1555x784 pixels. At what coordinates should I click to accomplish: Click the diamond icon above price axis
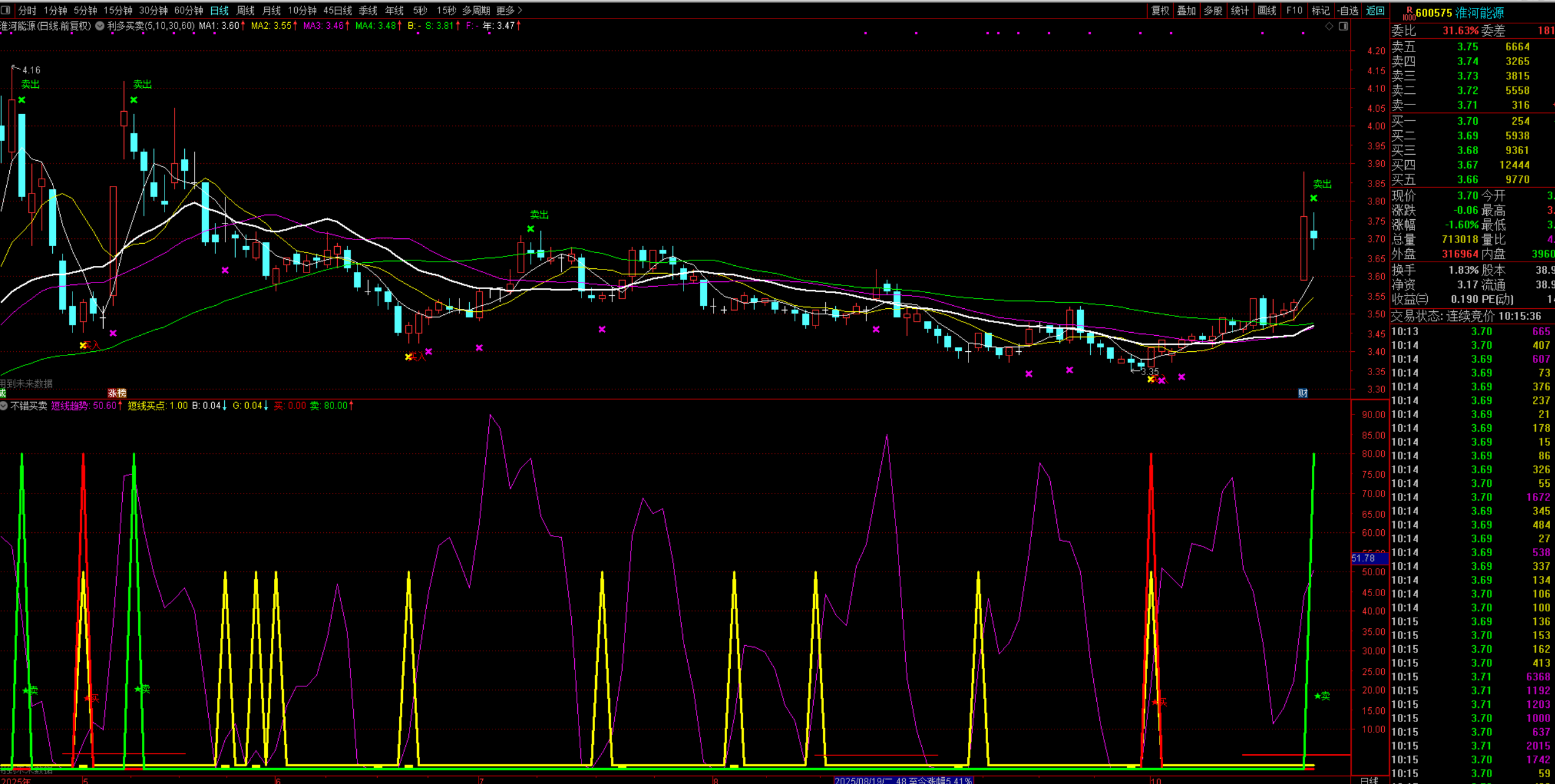pos(1329,26)
